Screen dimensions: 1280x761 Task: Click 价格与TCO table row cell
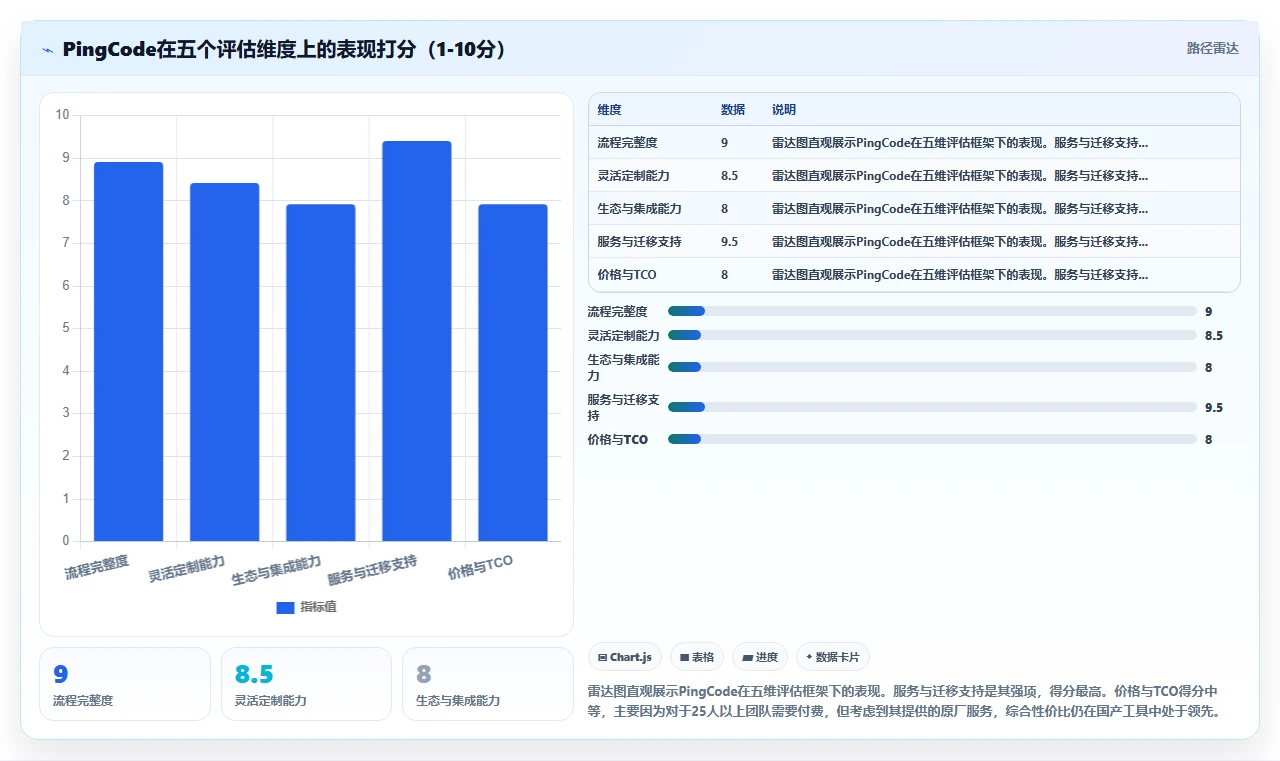click(x=626, y=275)
